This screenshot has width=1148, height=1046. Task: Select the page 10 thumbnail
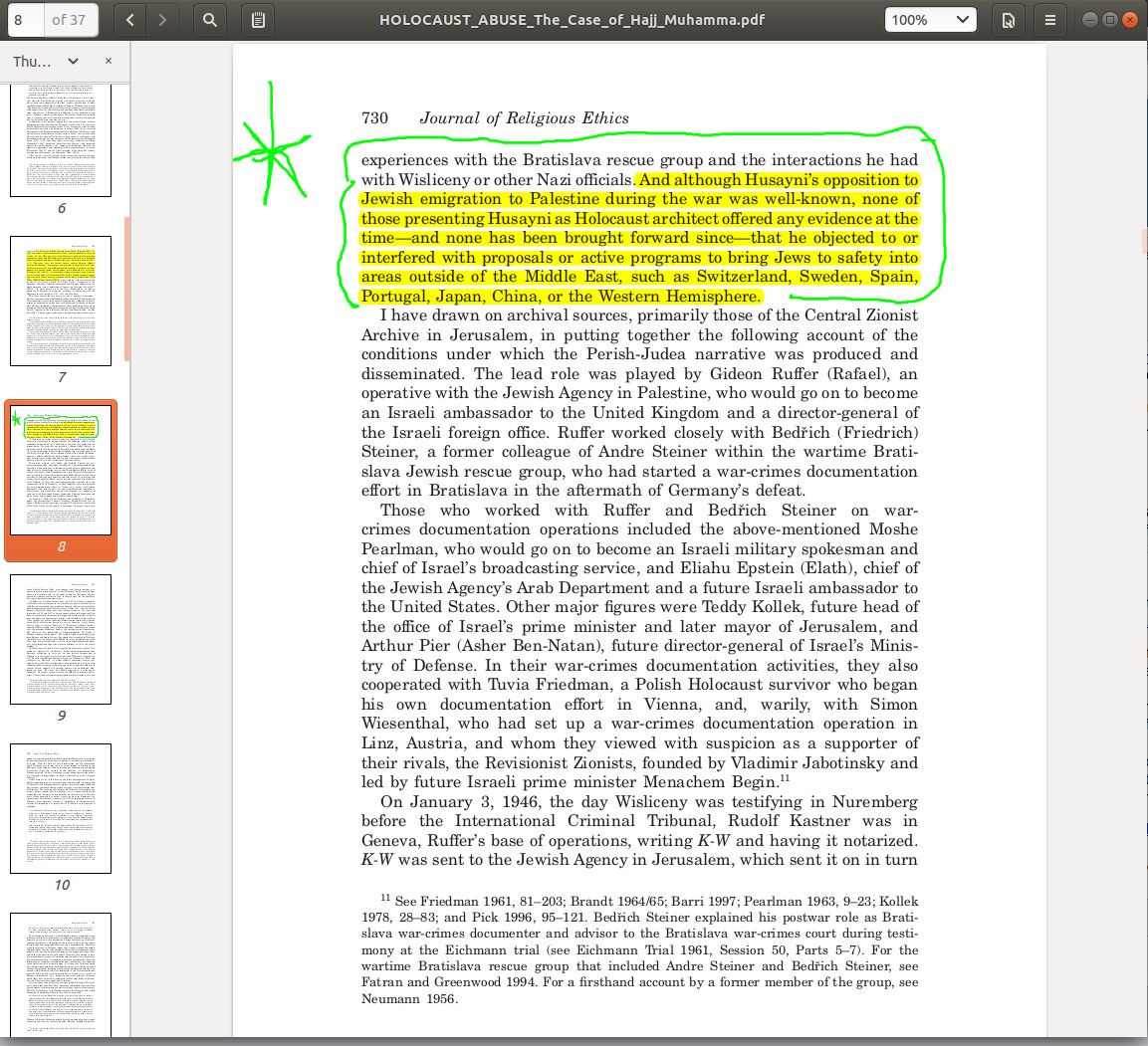pos(61,808)
